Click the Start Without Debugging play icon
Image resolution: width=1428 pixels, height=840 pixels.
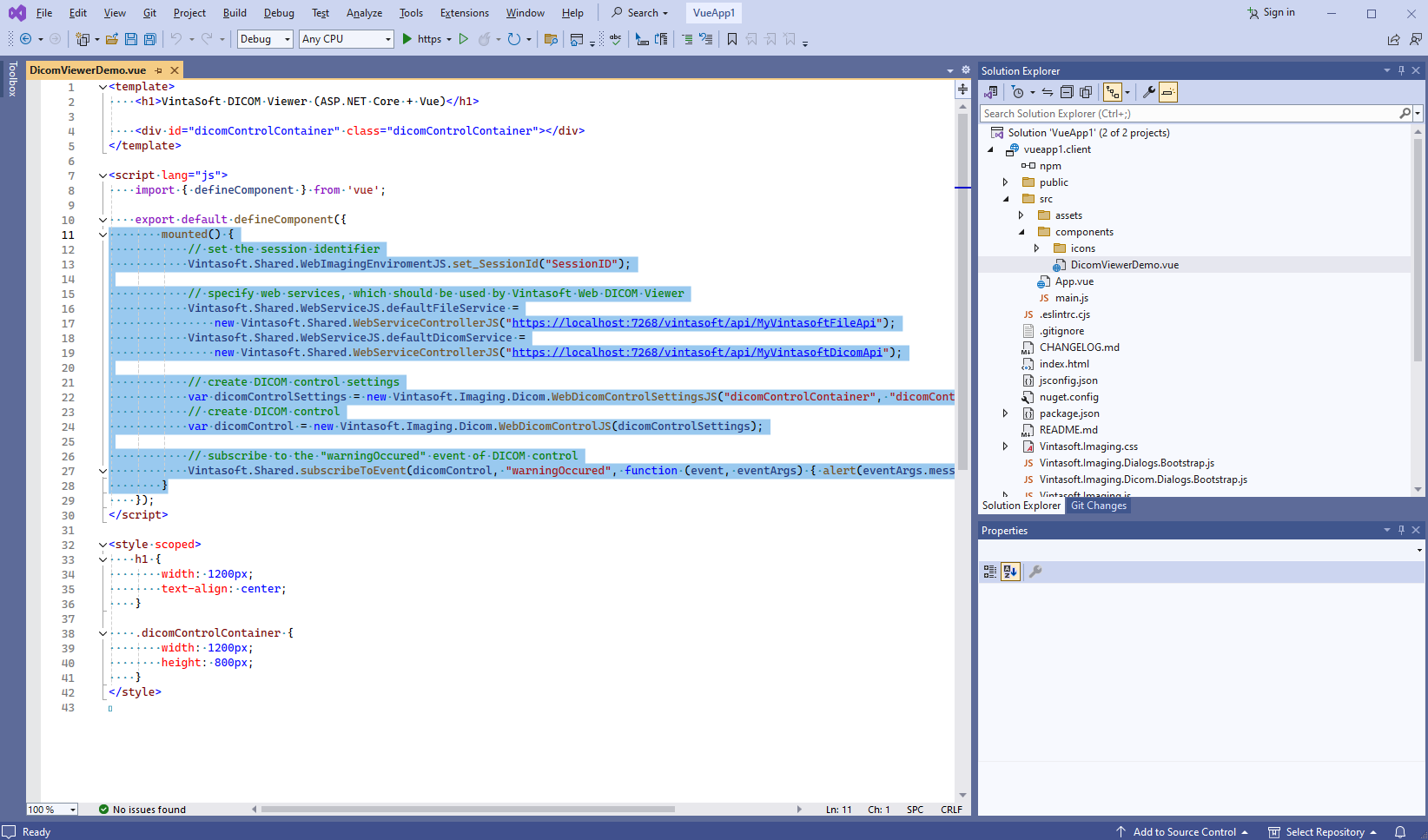(464, 39)
